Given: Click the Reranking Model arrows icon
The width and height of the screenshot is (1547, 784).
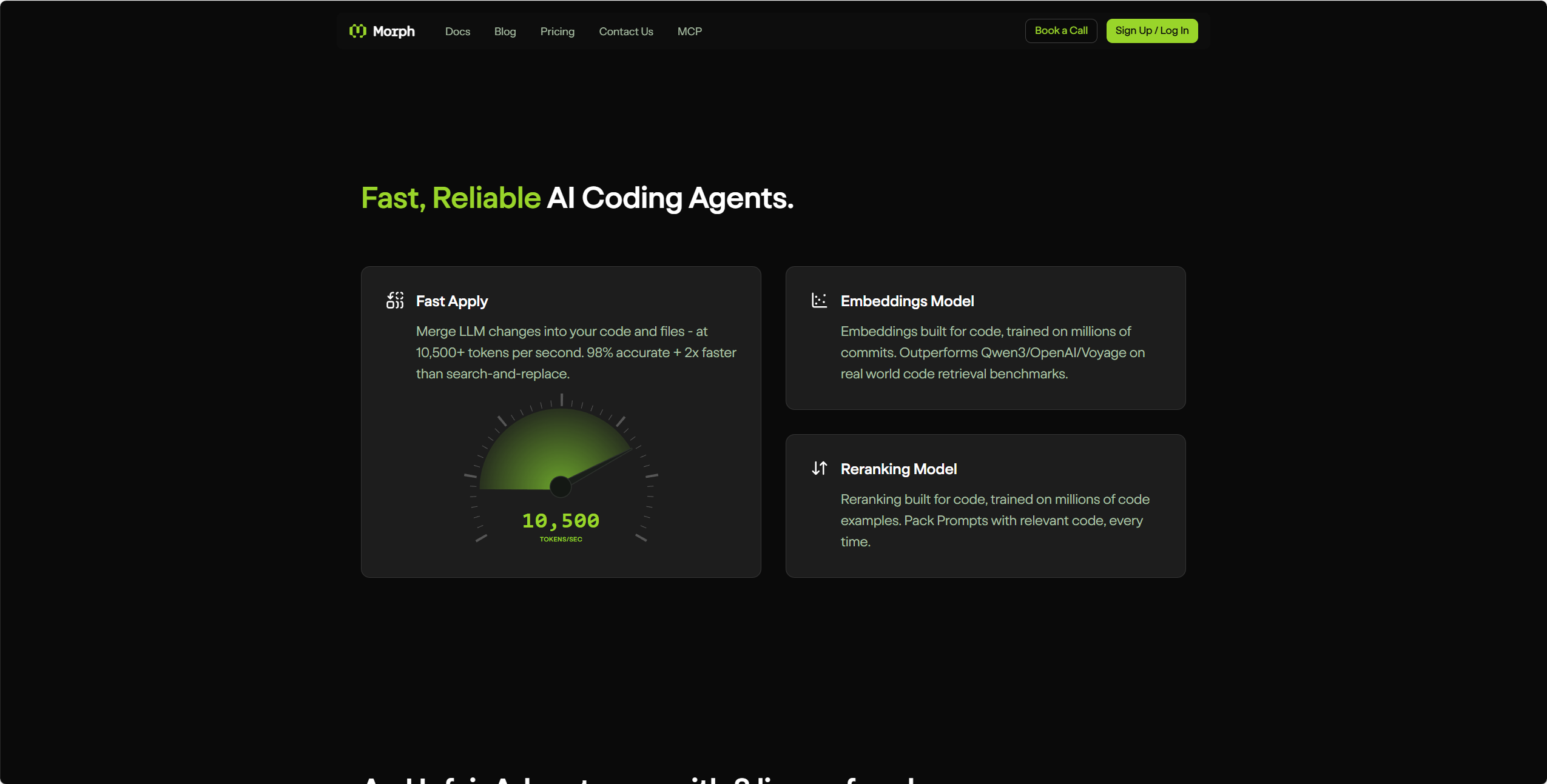Looking at the screenshot, I should [x=819, y=468].
